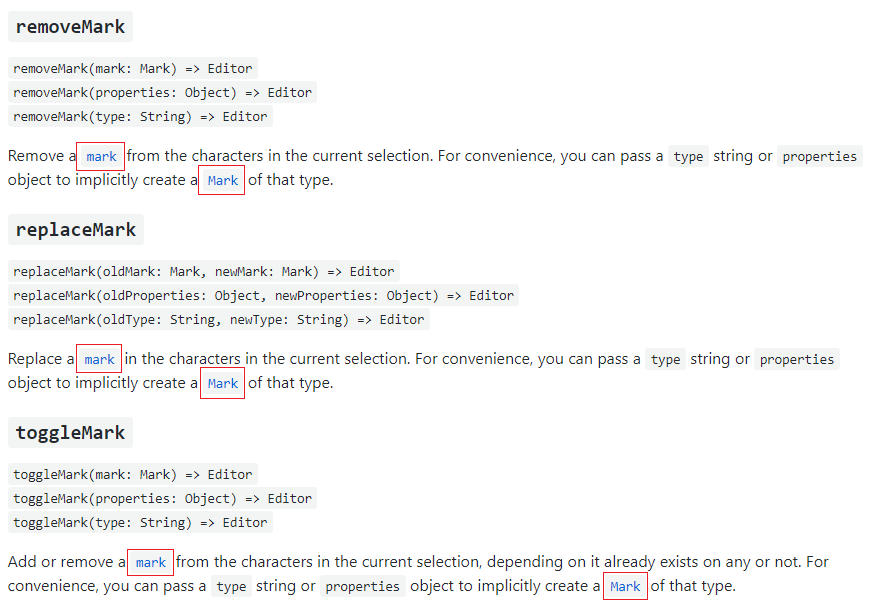Viewport: 872px width, 608px height.
Task: Click the removeMark(type: String) signature line
Action: (141, 117)
